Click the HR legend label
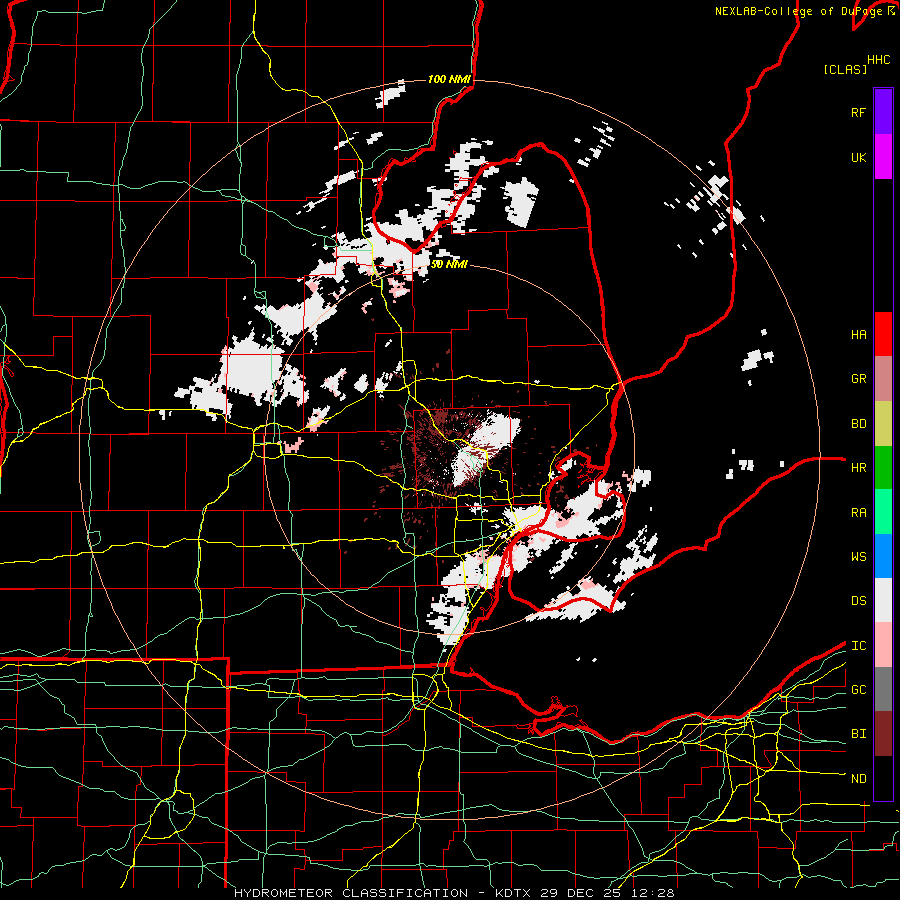 tap(858, 468)
